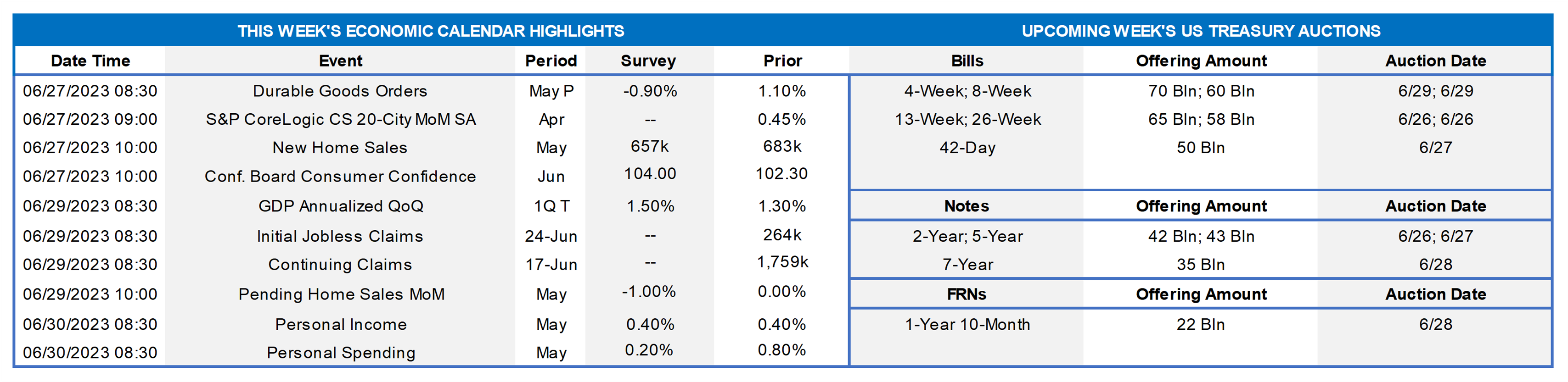
Task: Click the Continuing Claims event cell
Action: 340,265
